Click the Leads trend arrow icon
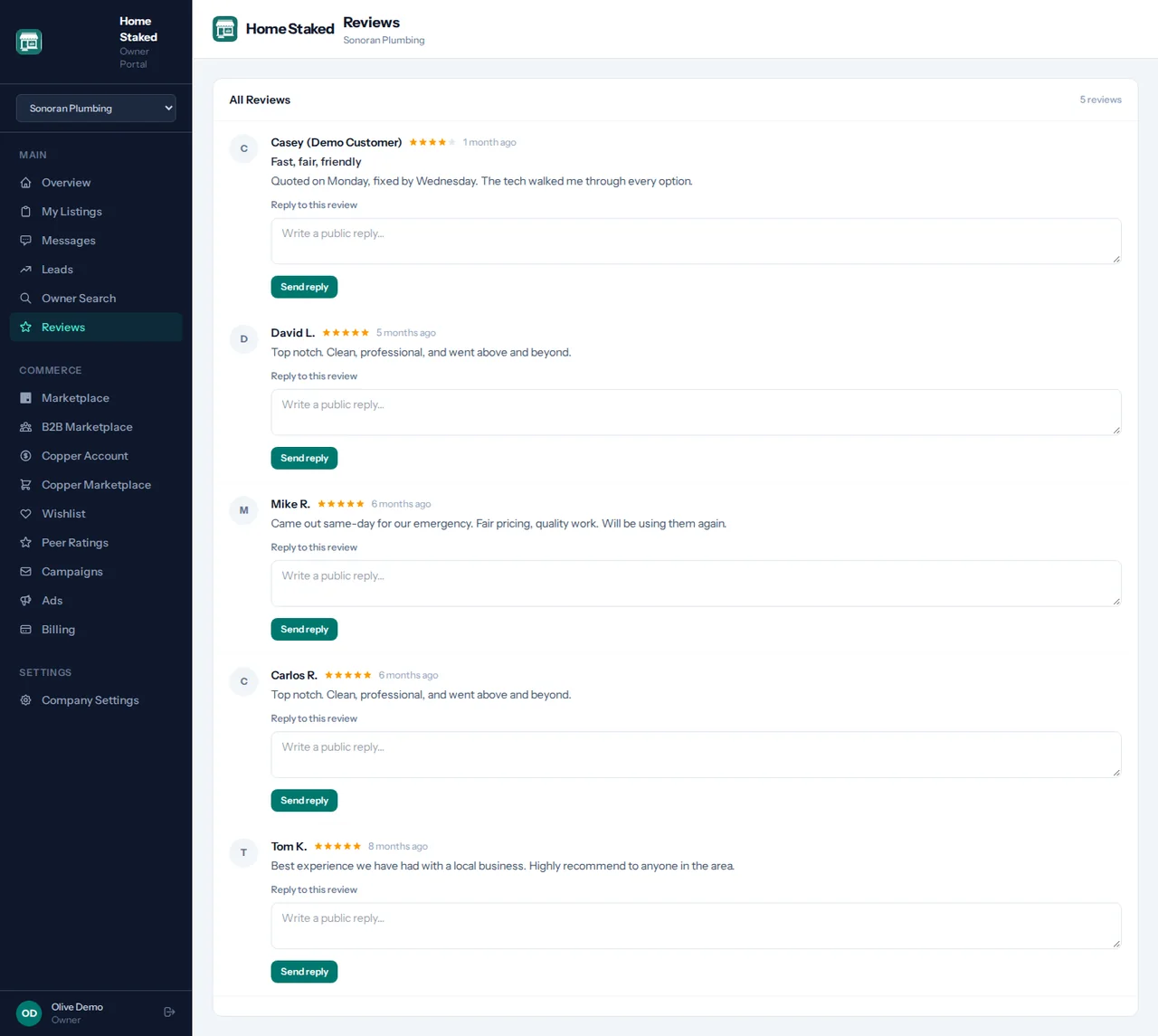 click(x=25, y=270)
